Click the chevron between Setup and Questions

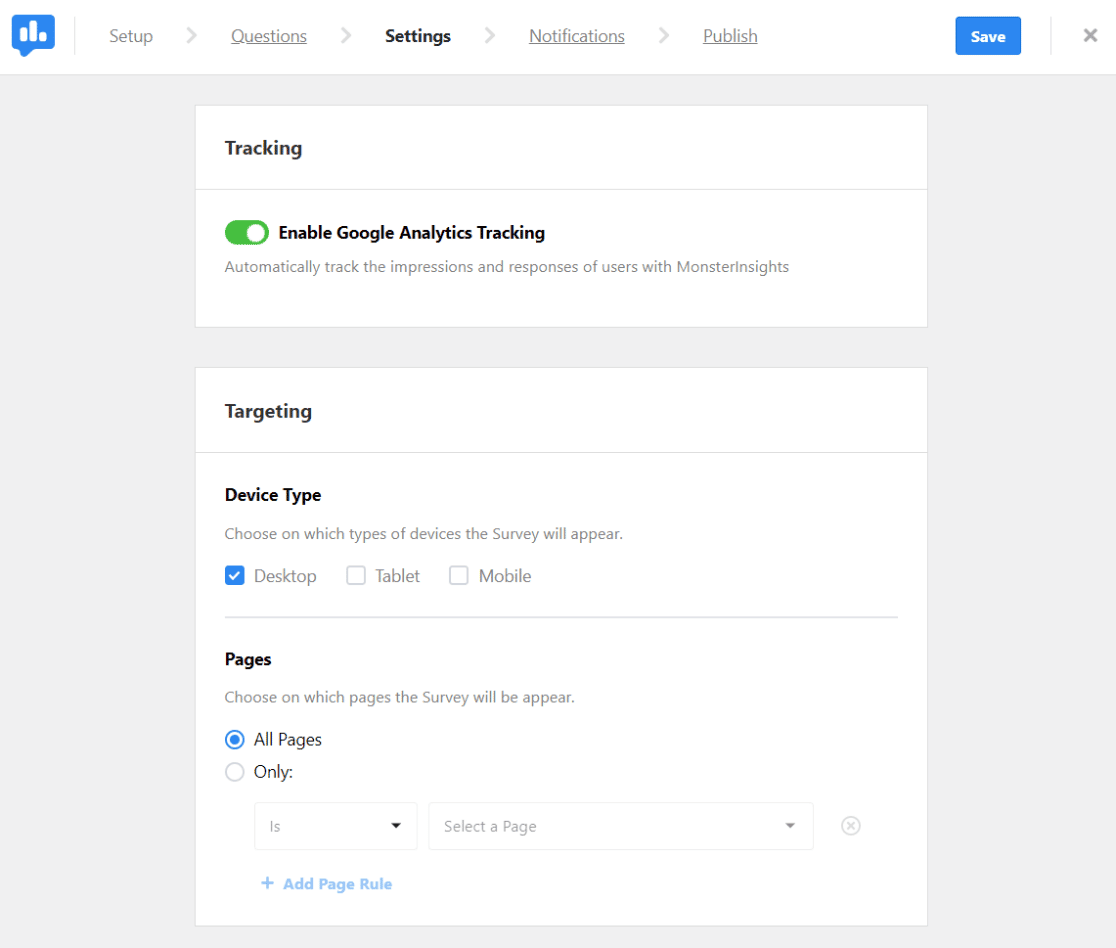pos(192,35)
